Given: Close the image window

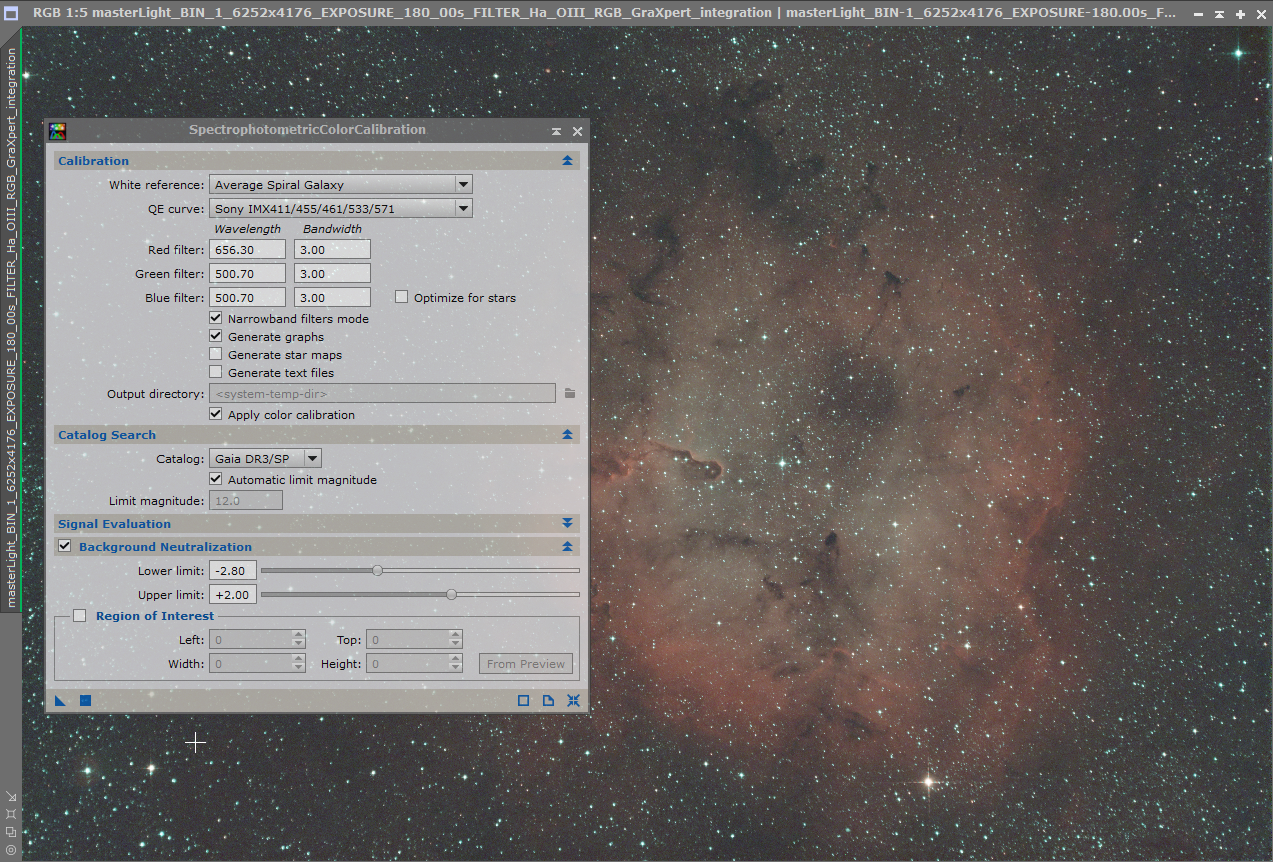Looking at the screenshot, I should [1260, 14].
